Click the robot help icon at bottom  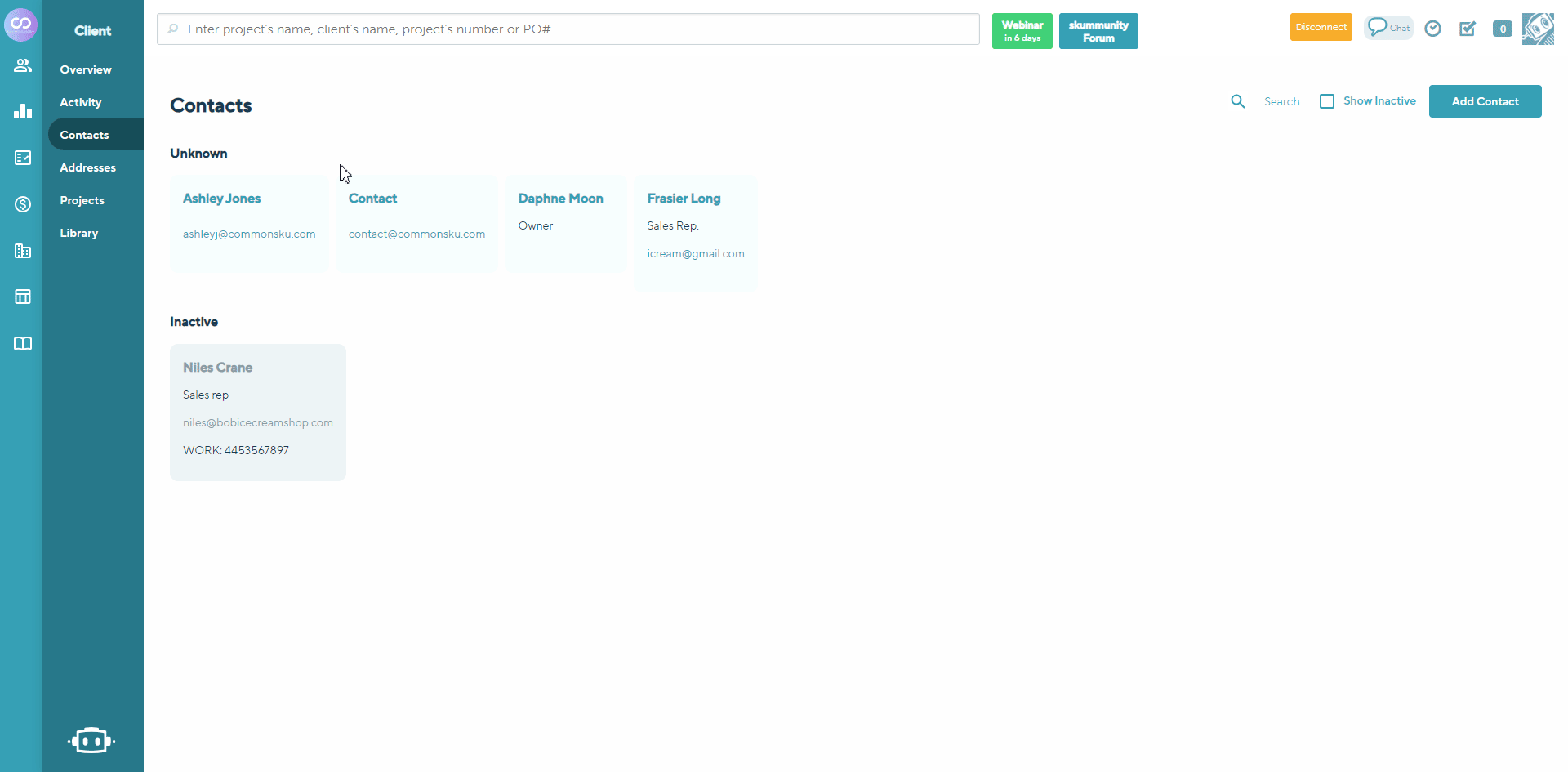pyautogui.click(x=91, y=740)
